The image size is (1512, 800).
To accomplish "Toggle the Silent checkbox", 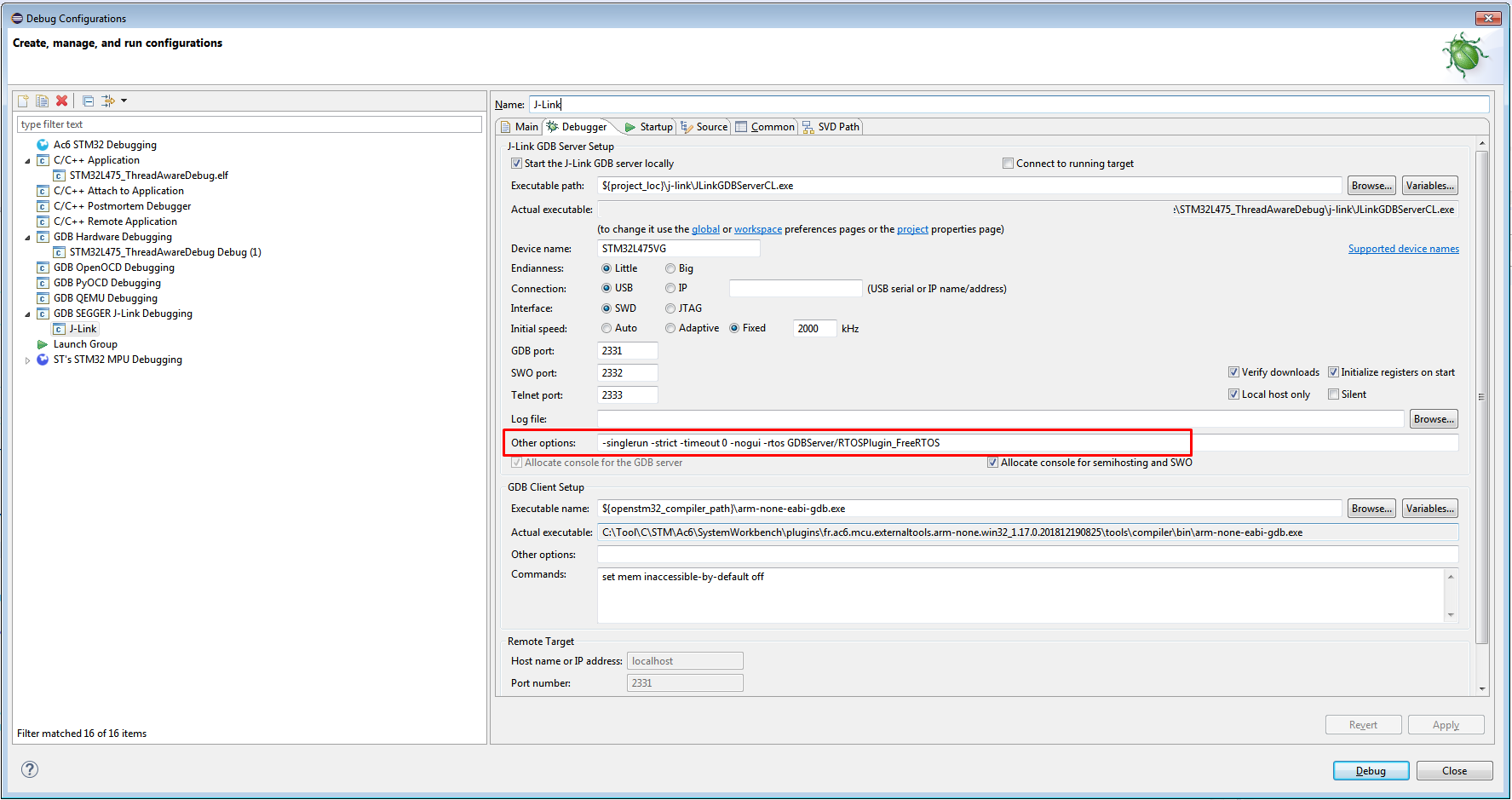I will click(x=1333, y=394).
